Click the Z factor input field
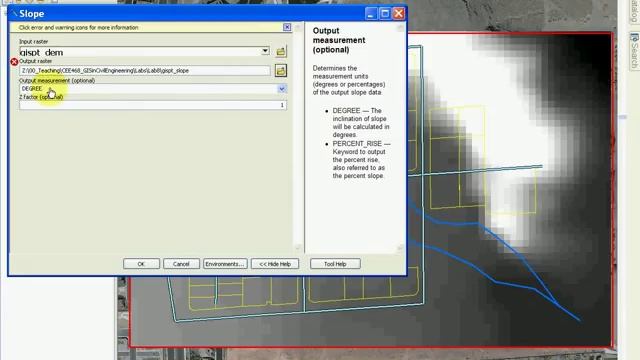 point(153,105)
